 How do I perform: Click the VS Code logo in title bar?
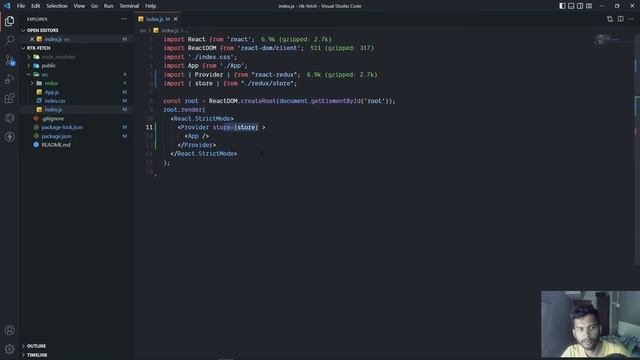tap(7, 6)
